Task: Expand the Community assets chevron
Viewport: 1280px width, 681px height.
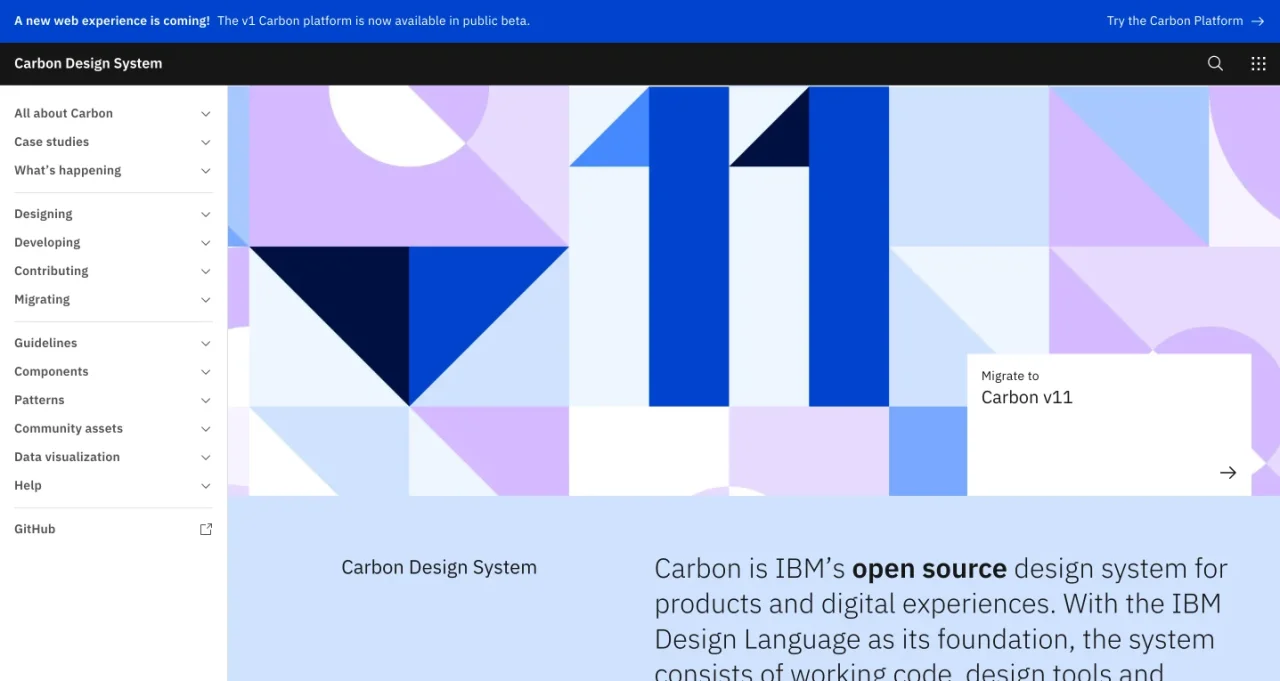Action: (206, 429)
